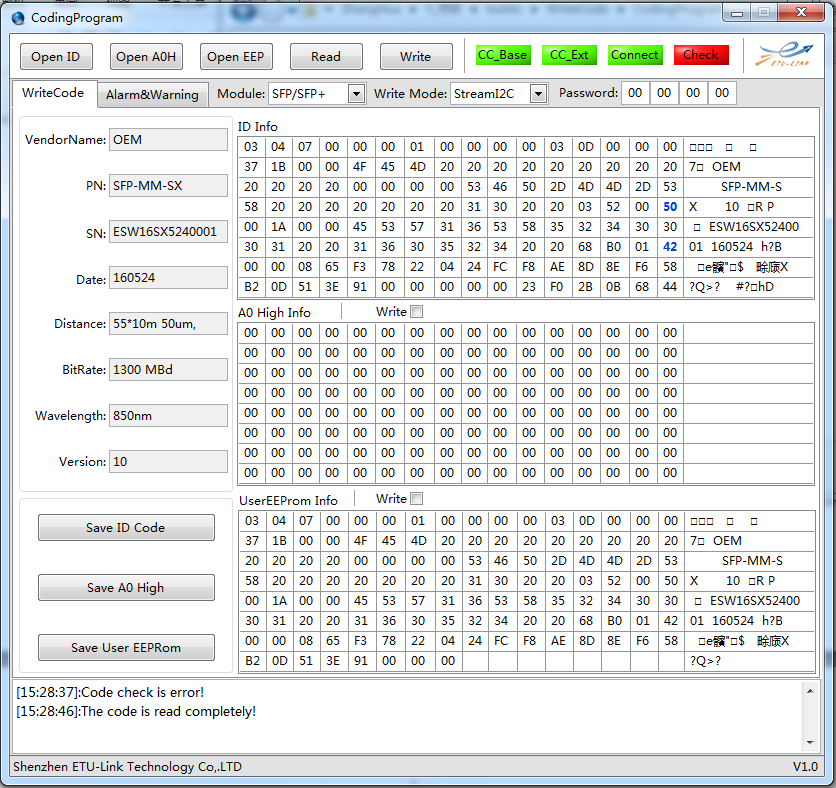This screenshot has height=788, width=836.
Task: Switch to the WriteCode tab
Action: (53, 93)
